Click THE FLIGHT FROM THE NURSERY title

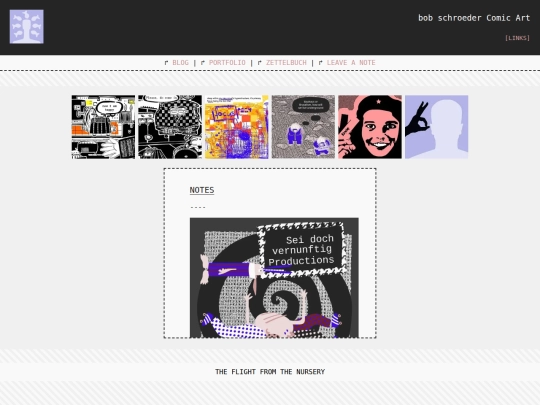click(270, 372)
